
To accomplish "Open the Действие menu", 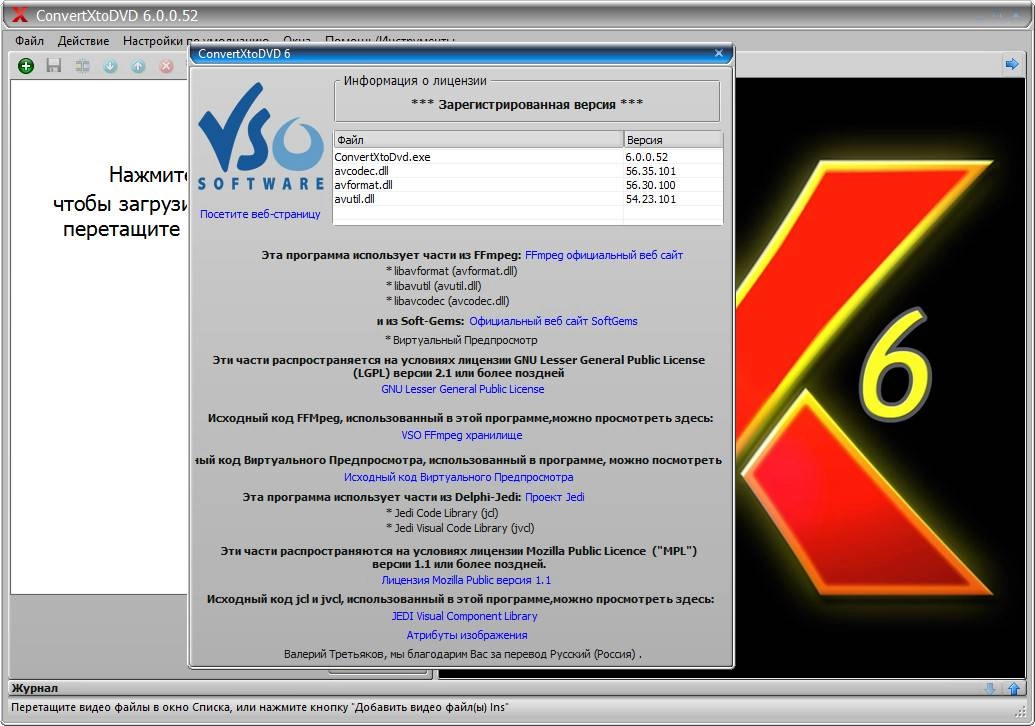I will [83, 41].
